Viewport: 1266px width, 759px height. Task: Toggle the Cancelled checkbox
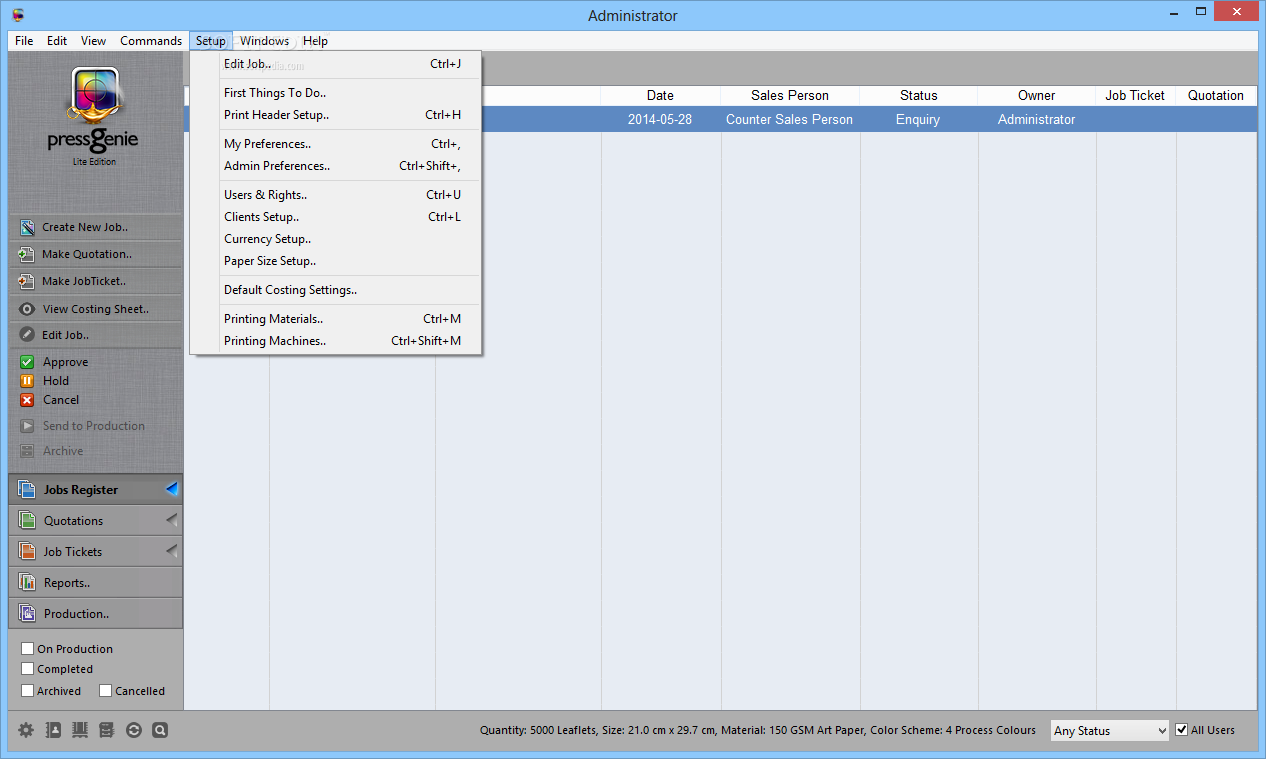pos(106,691)
